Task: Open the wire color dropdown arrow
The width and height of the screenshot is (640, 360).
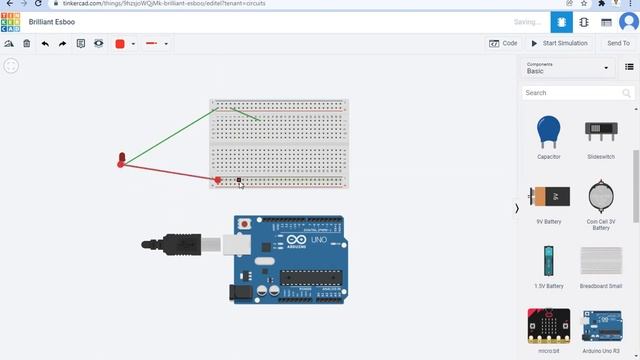Action: coord(133,44)
